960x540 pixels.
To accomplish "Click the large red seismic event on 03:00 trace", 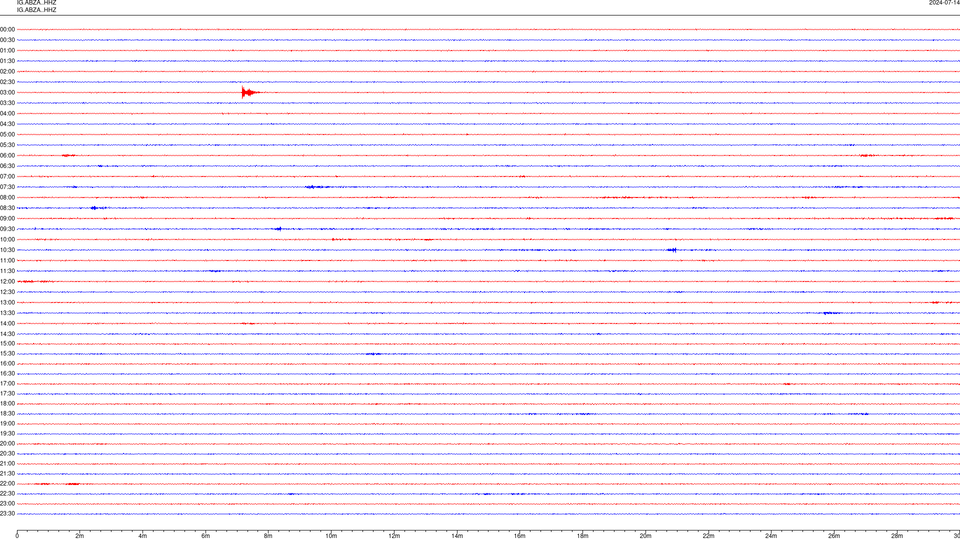I will (x=249, y=92).
